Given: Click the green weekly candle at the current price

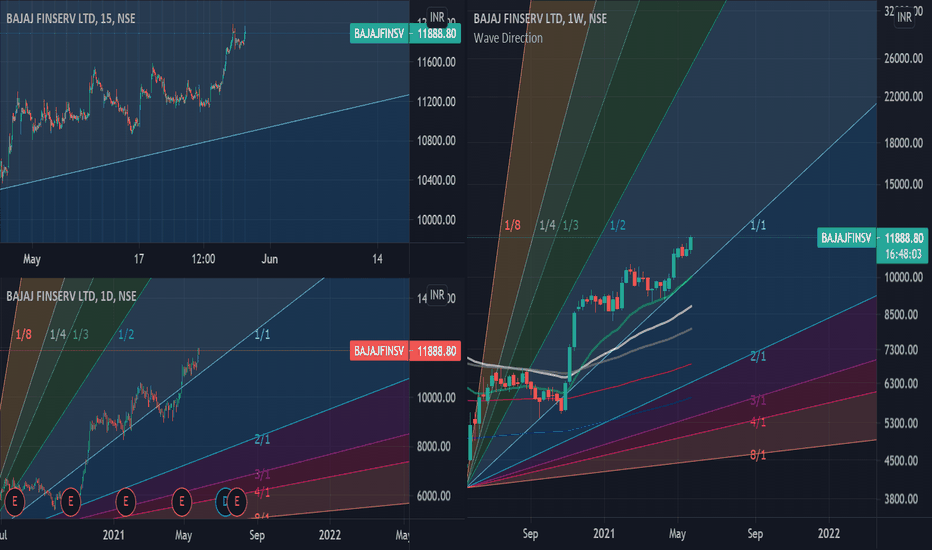Looking at the screenshot, I should pyautogui.click(x=691, y=243).
